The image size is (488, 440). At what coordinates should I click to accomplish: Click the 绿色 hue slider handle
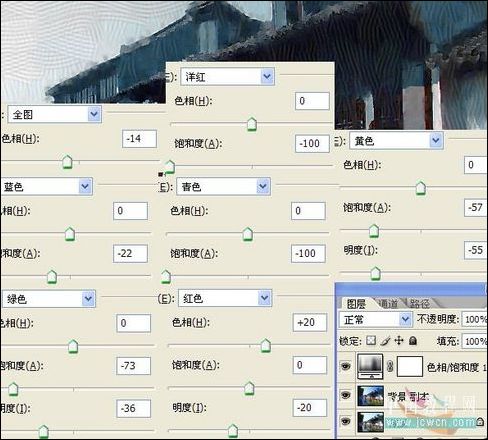click(73, 346)
